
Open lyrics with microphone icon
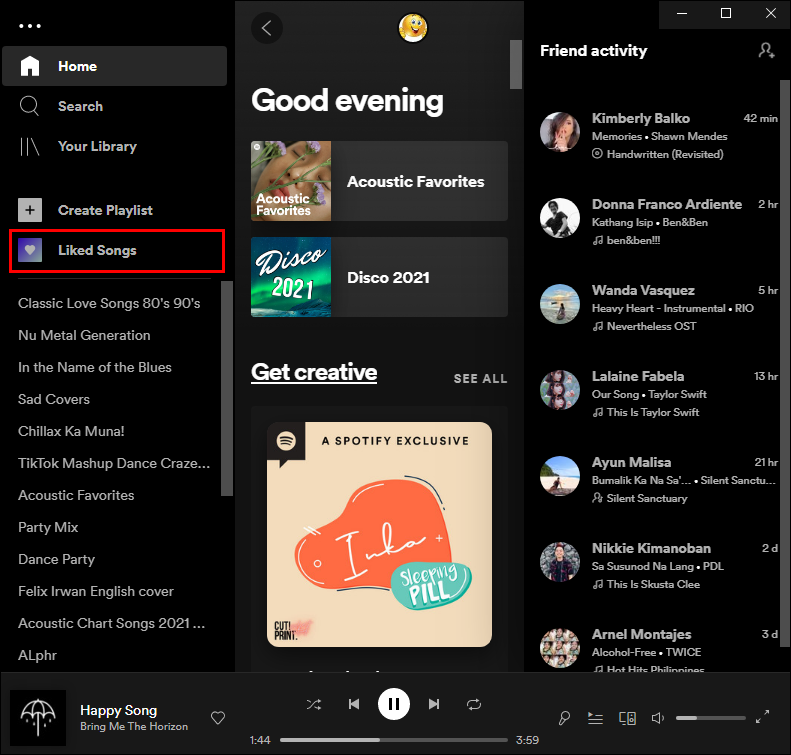[564, 718]
